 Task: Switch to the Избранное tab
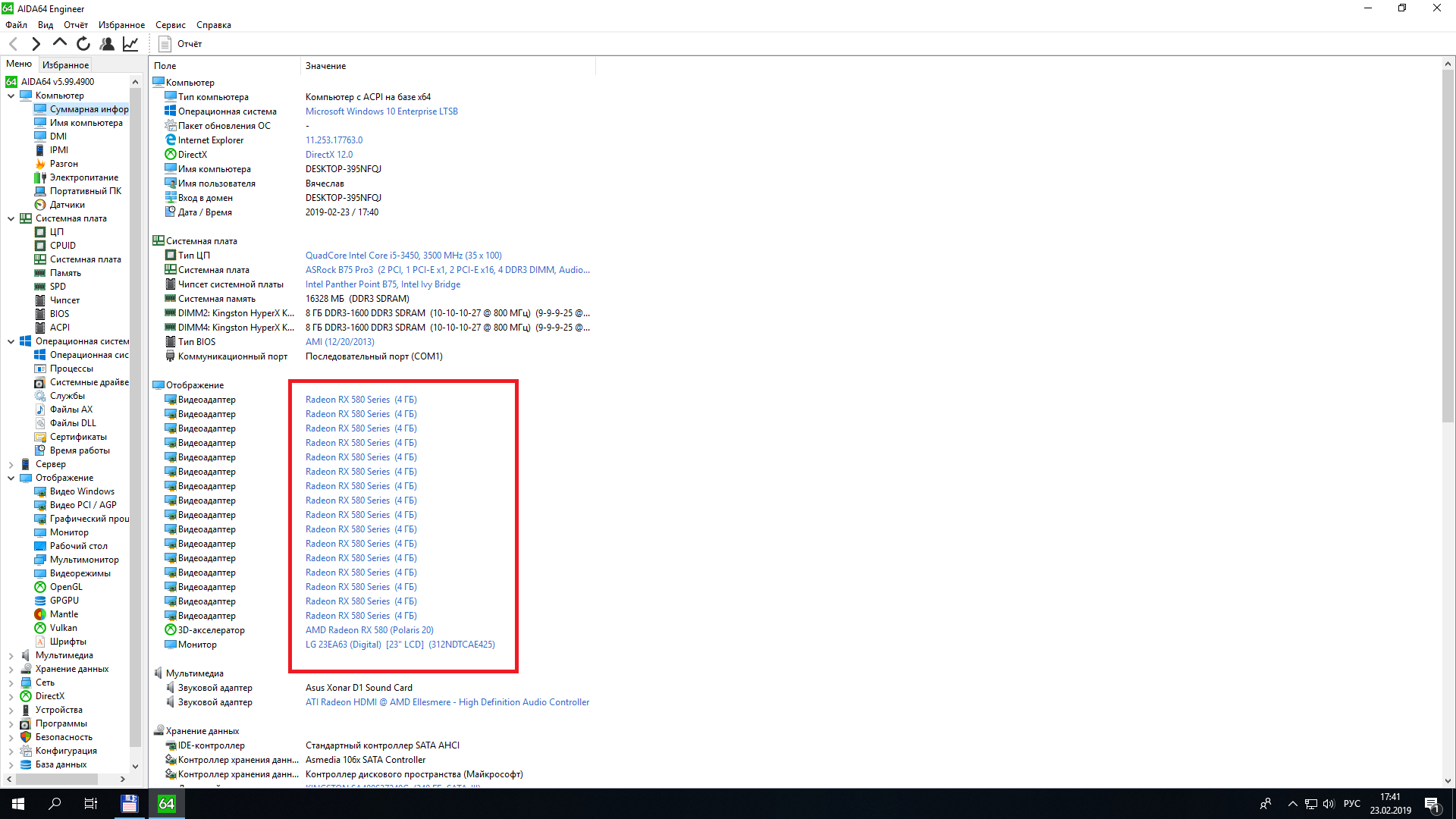pos(65,65)
